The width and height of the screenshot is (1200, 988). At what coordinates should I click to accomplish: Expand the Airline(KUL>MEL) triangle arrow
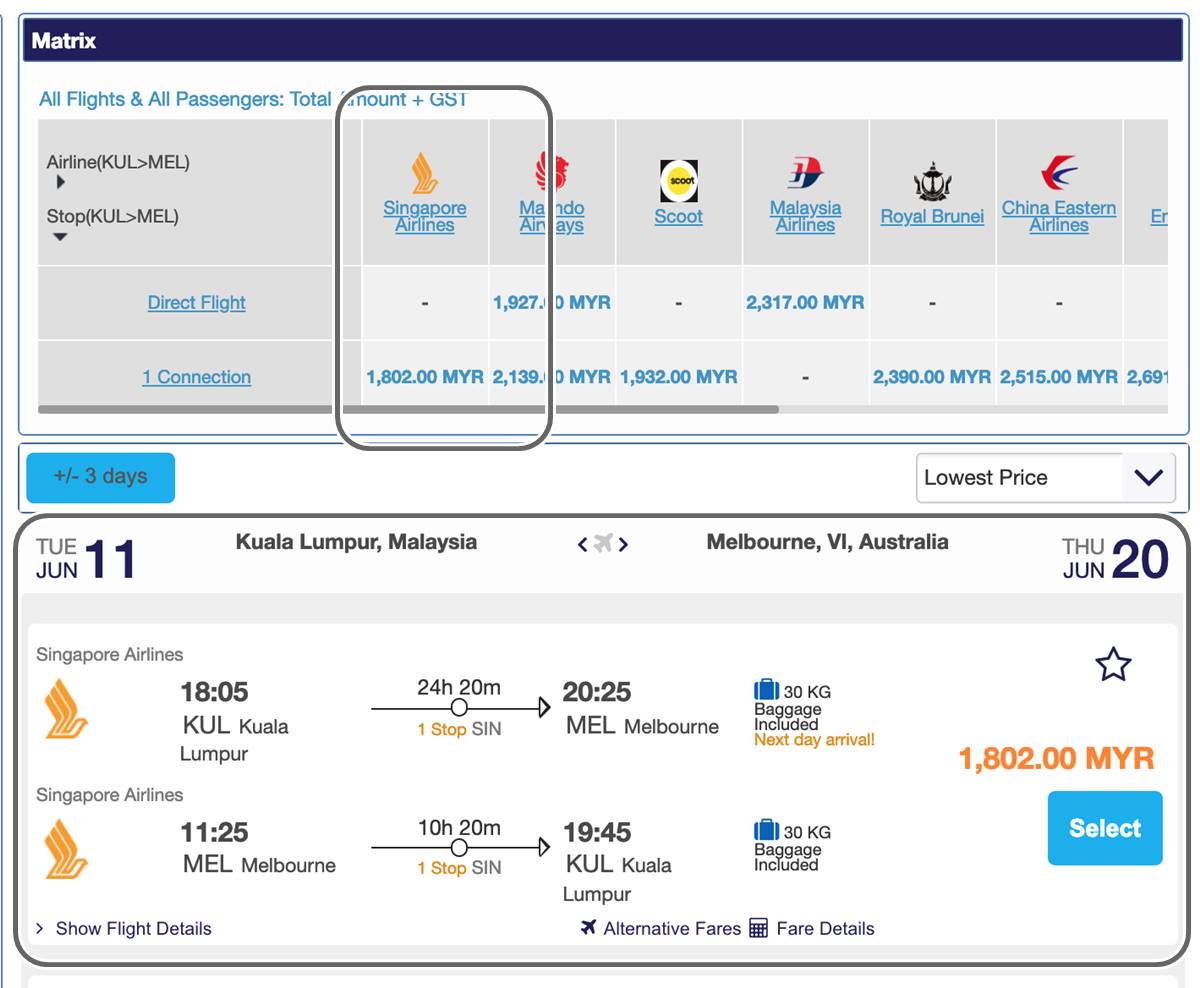(x=61, y=182)
